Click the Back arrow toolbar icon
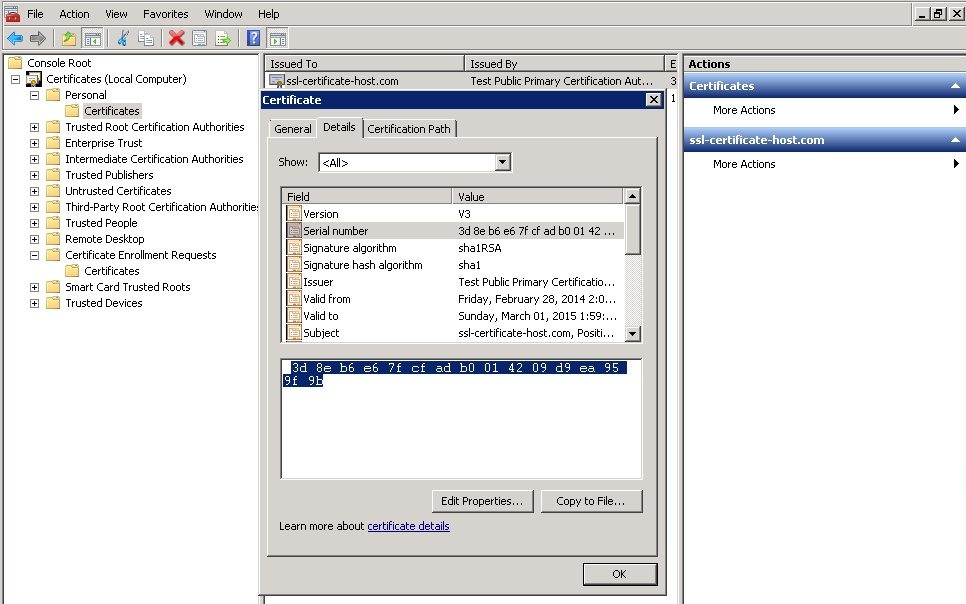This screenshot has width=966, height=604. point(14,38)
